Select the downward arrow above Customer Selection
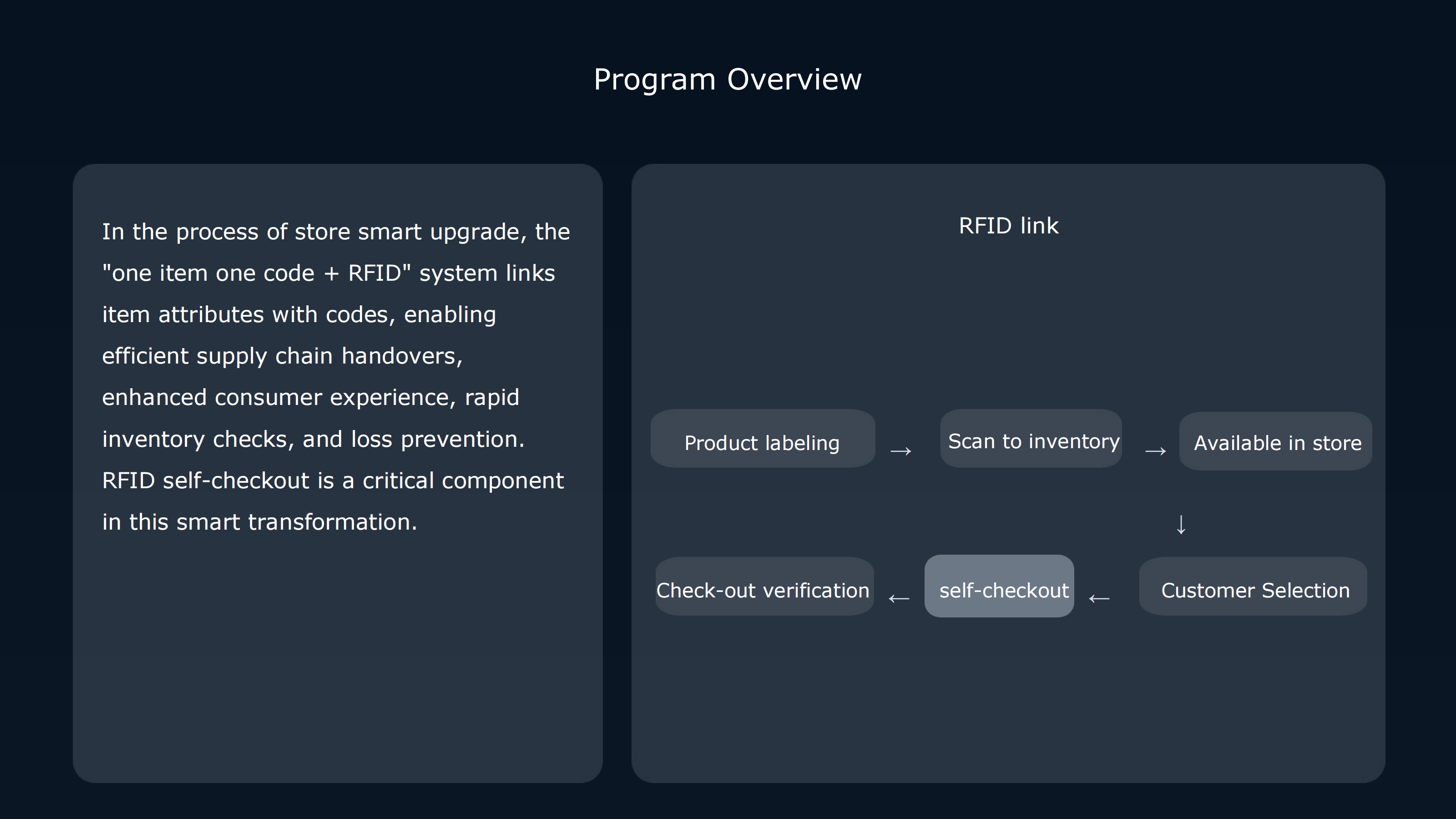The height and width of the screenshot is (819, 1456). 1181,525
